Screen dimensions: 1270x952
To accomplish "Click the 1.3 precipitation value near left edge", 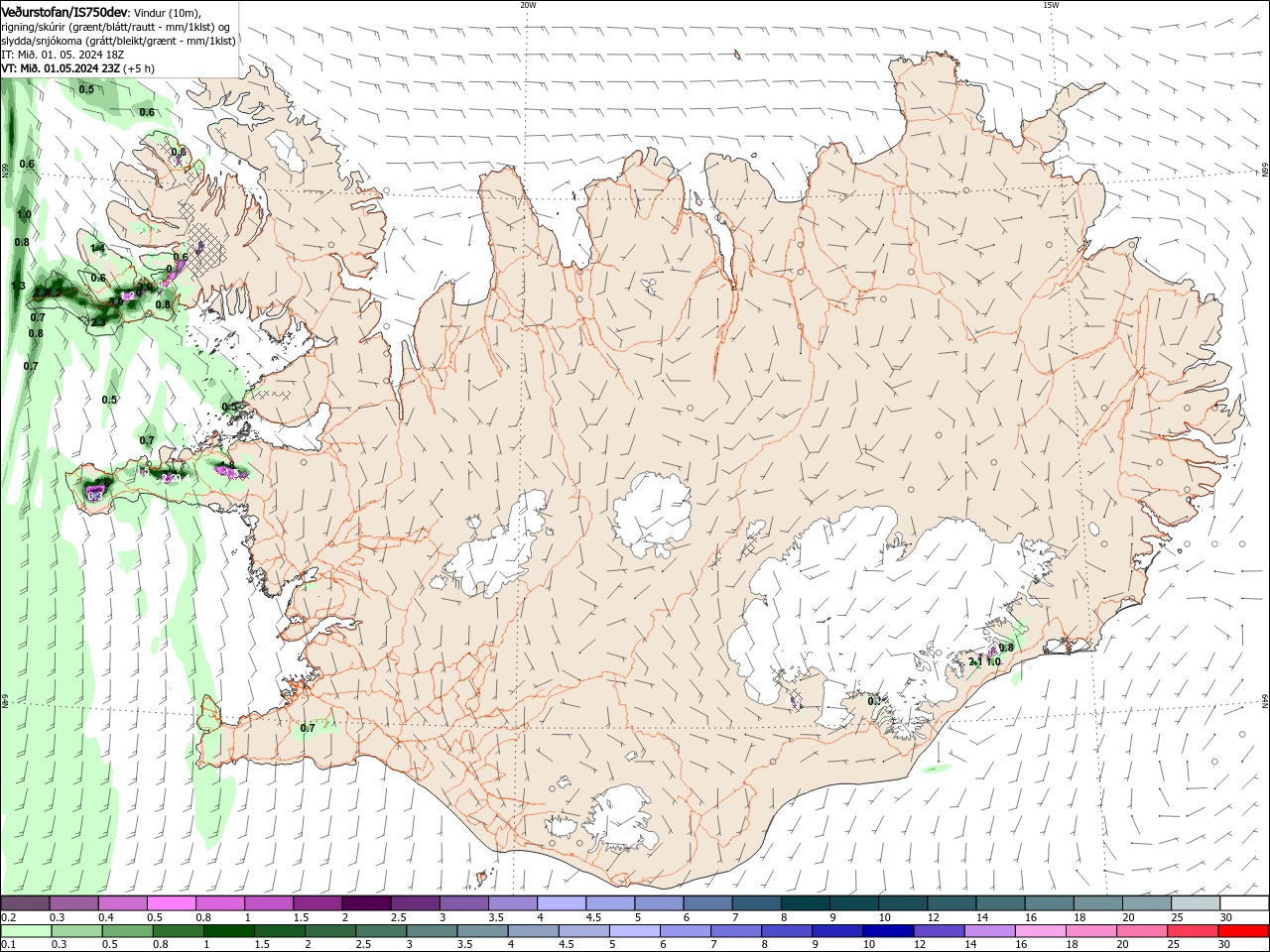I will point(18,287).
